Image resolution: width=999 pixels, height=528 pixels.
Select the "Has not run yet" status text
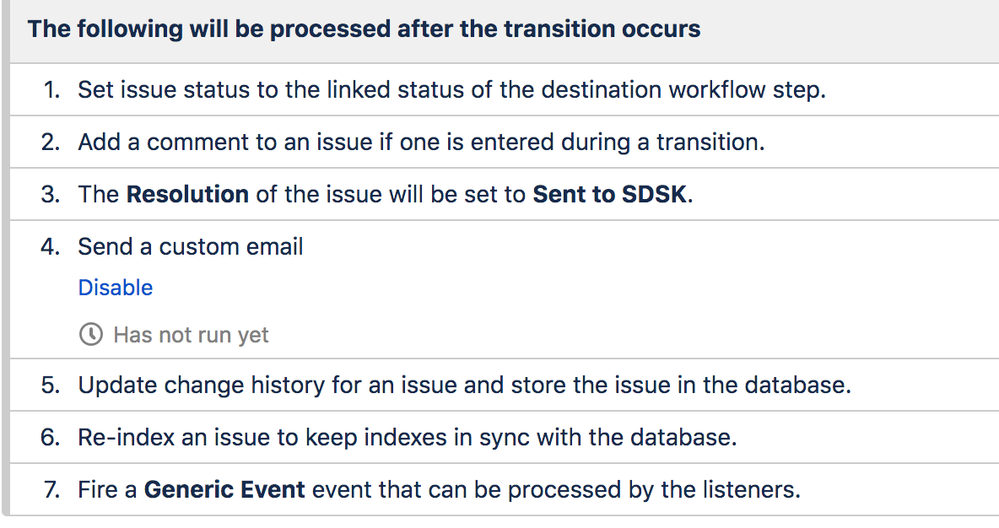point(190,335)
